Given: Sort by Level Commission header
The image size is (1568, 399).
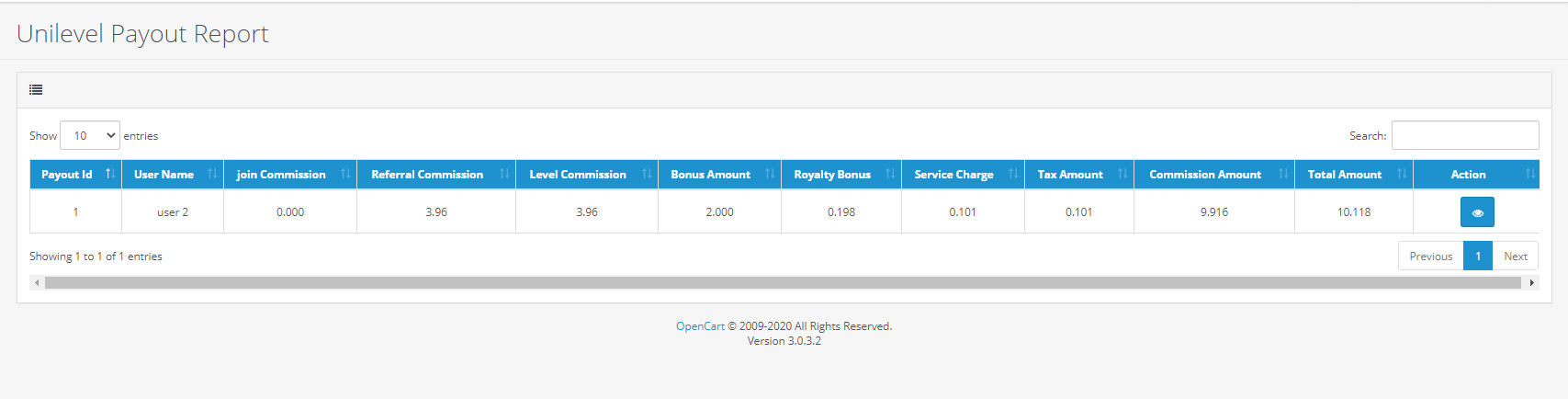Looking at the screenshot, I should click(x=586, y=175).
